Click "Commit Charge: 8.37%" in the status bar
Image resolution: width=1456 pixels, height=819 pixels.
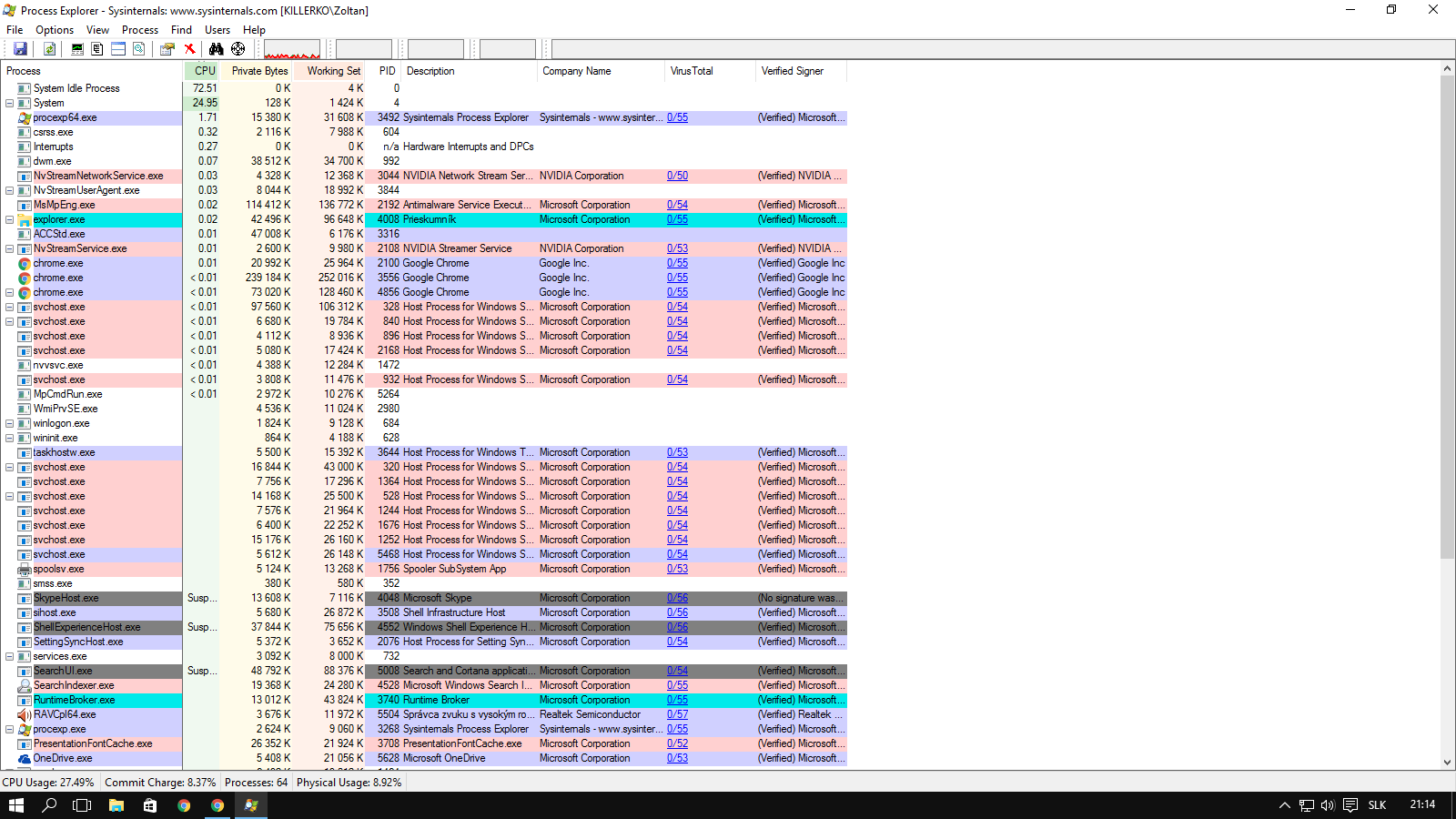pyautogui.click(x=160, y=783)
